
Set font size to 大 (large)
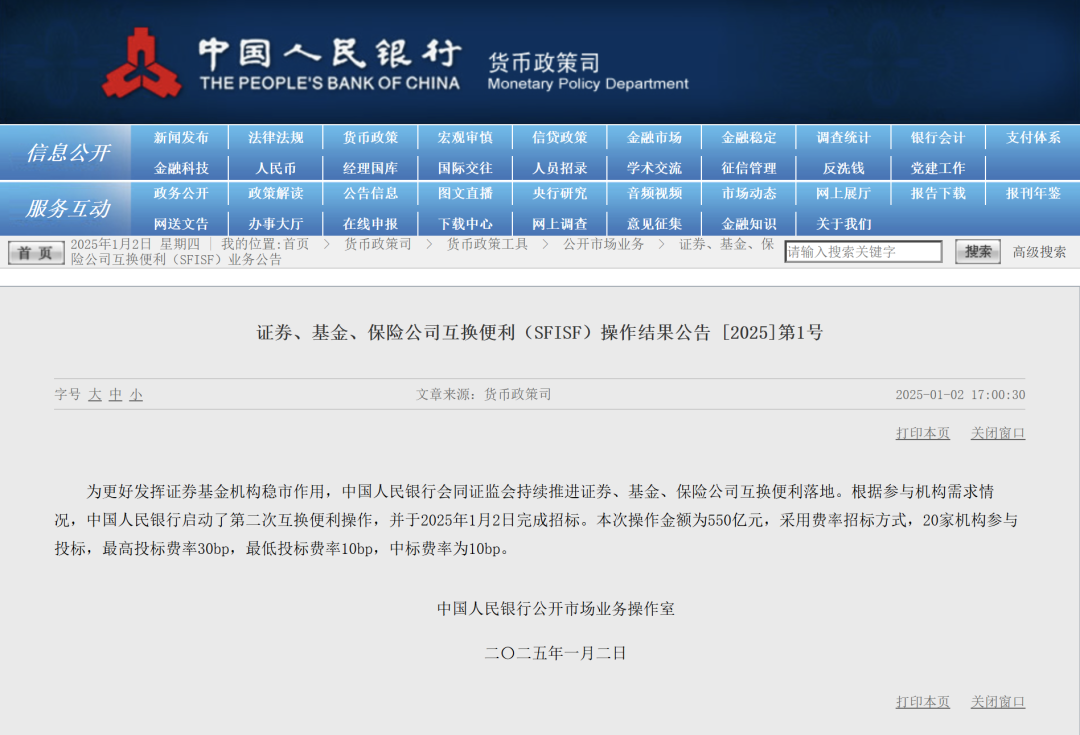pos(95,395)
